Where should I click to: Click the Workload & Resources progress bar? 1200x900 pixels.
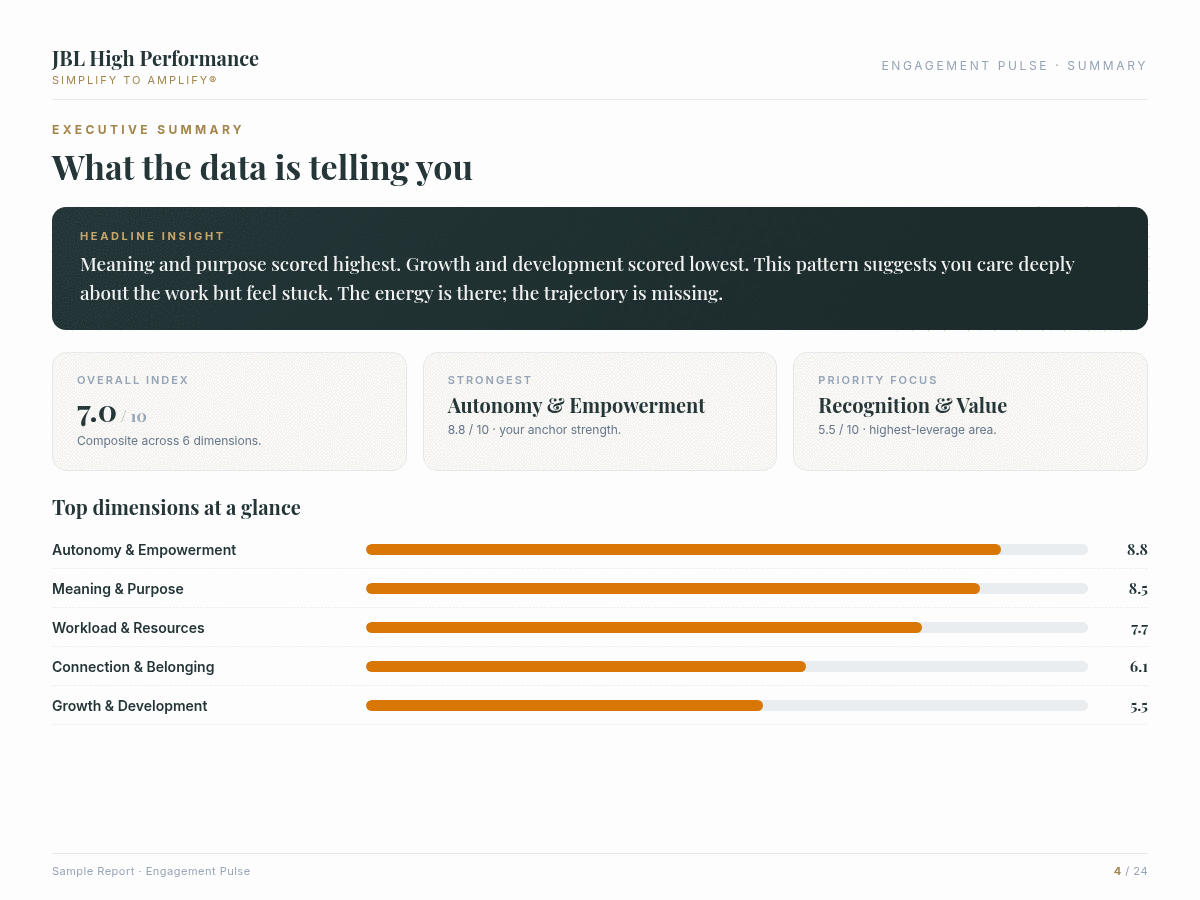[x=727, y=628]
